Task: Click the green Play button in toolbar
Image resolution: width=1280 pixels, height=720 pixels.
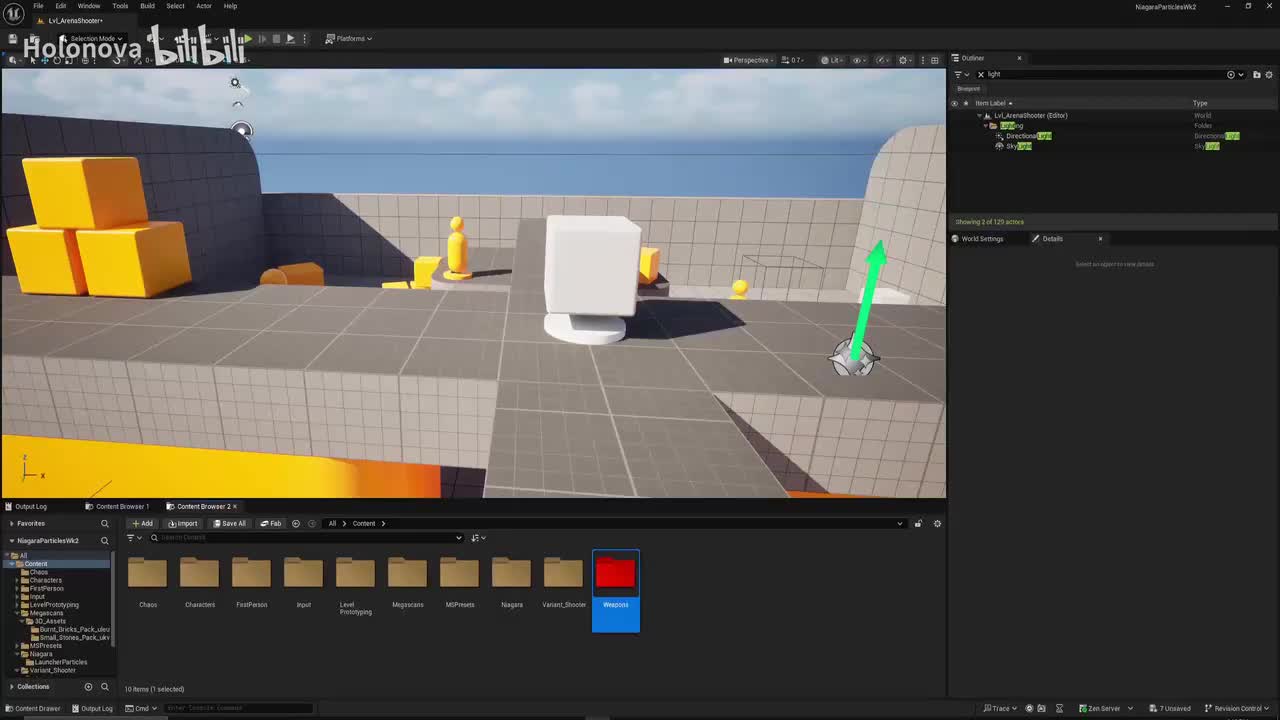Action: pos(248,39)
